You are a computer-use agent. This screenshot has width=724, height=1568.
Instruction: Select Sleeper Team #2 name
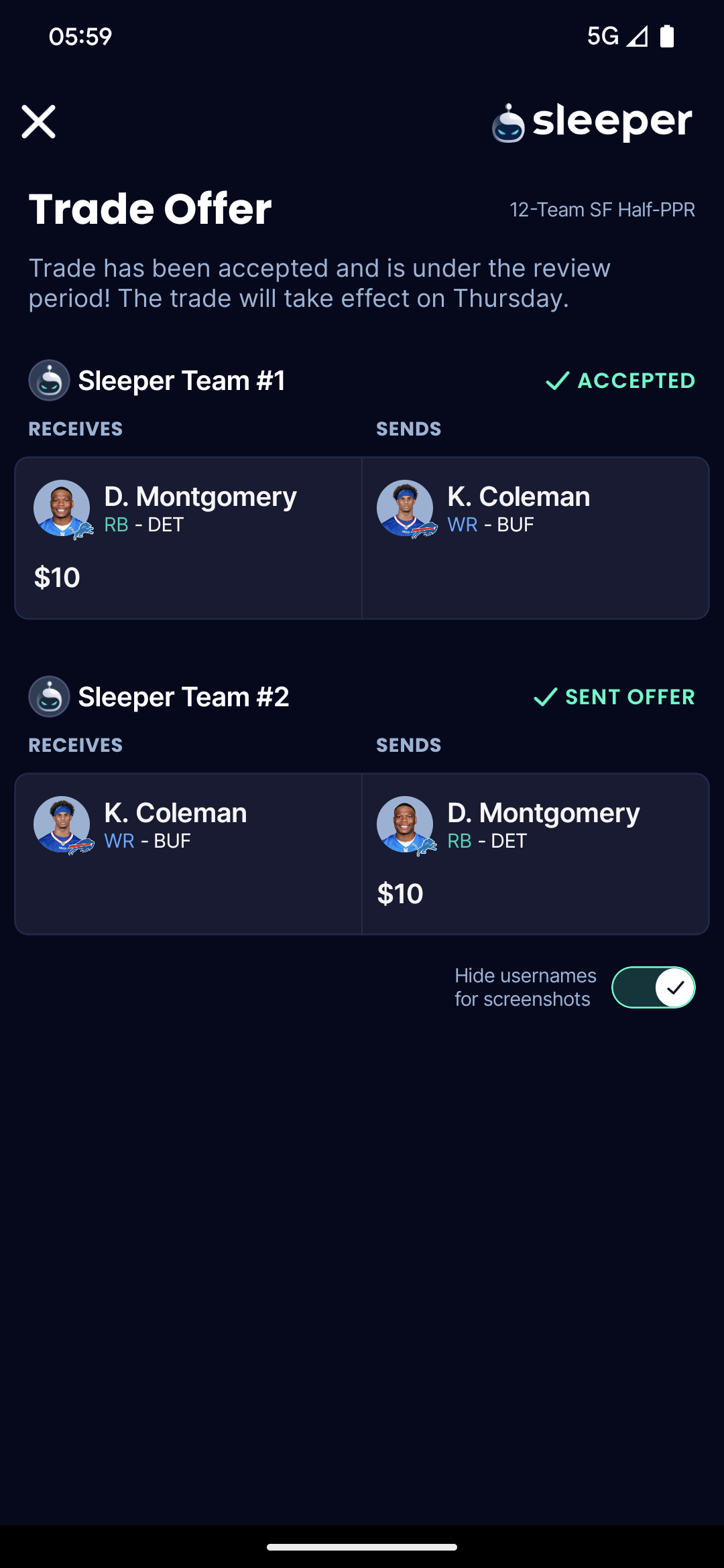pyautogui.click(x=184, y=697)
